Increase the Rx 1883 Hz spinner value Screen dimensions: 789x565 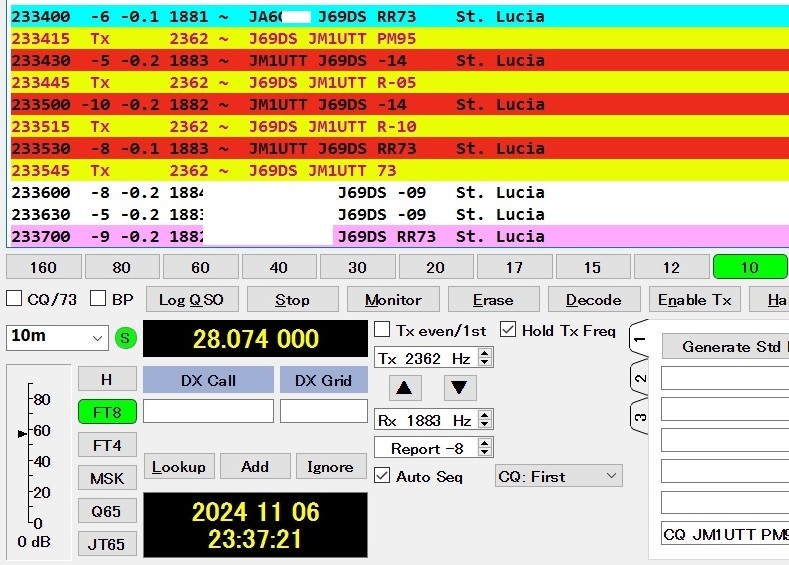click(485, 416)
